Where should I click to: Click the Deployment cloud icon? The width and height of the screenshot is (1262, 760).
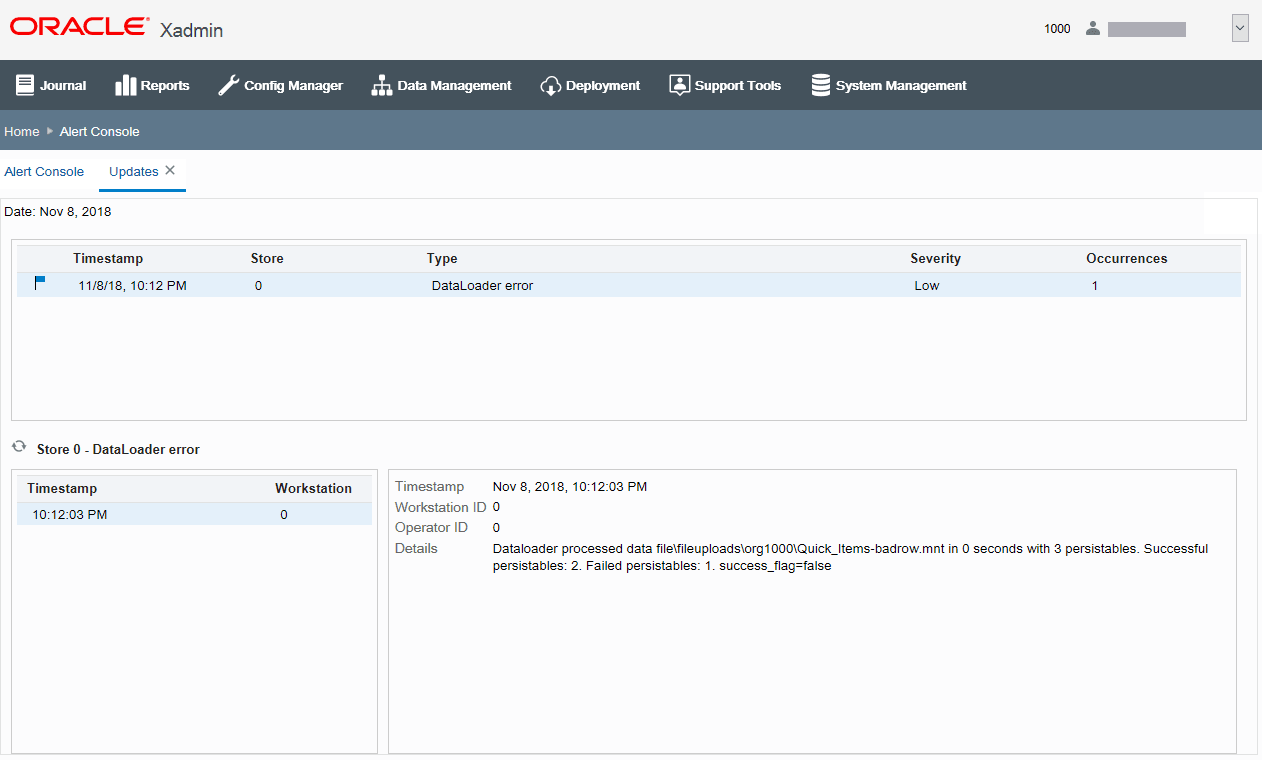(x=550, y=85)
